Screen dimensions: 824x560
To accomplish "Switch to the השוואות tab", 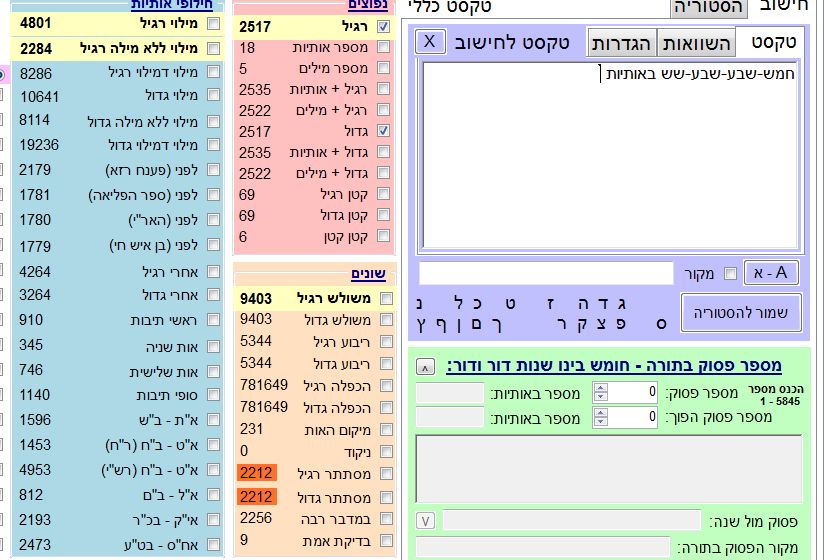I will tap(696, 42).
